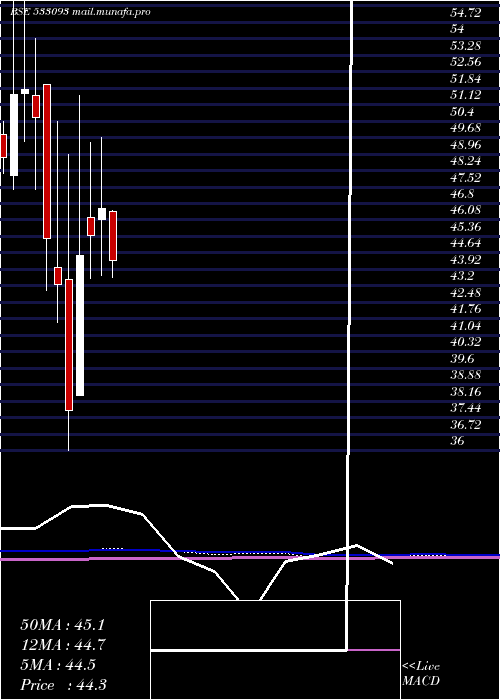Select the 50.4 axis label
The width and height of the screenshot is (500, 700).
tap(462, 111)
